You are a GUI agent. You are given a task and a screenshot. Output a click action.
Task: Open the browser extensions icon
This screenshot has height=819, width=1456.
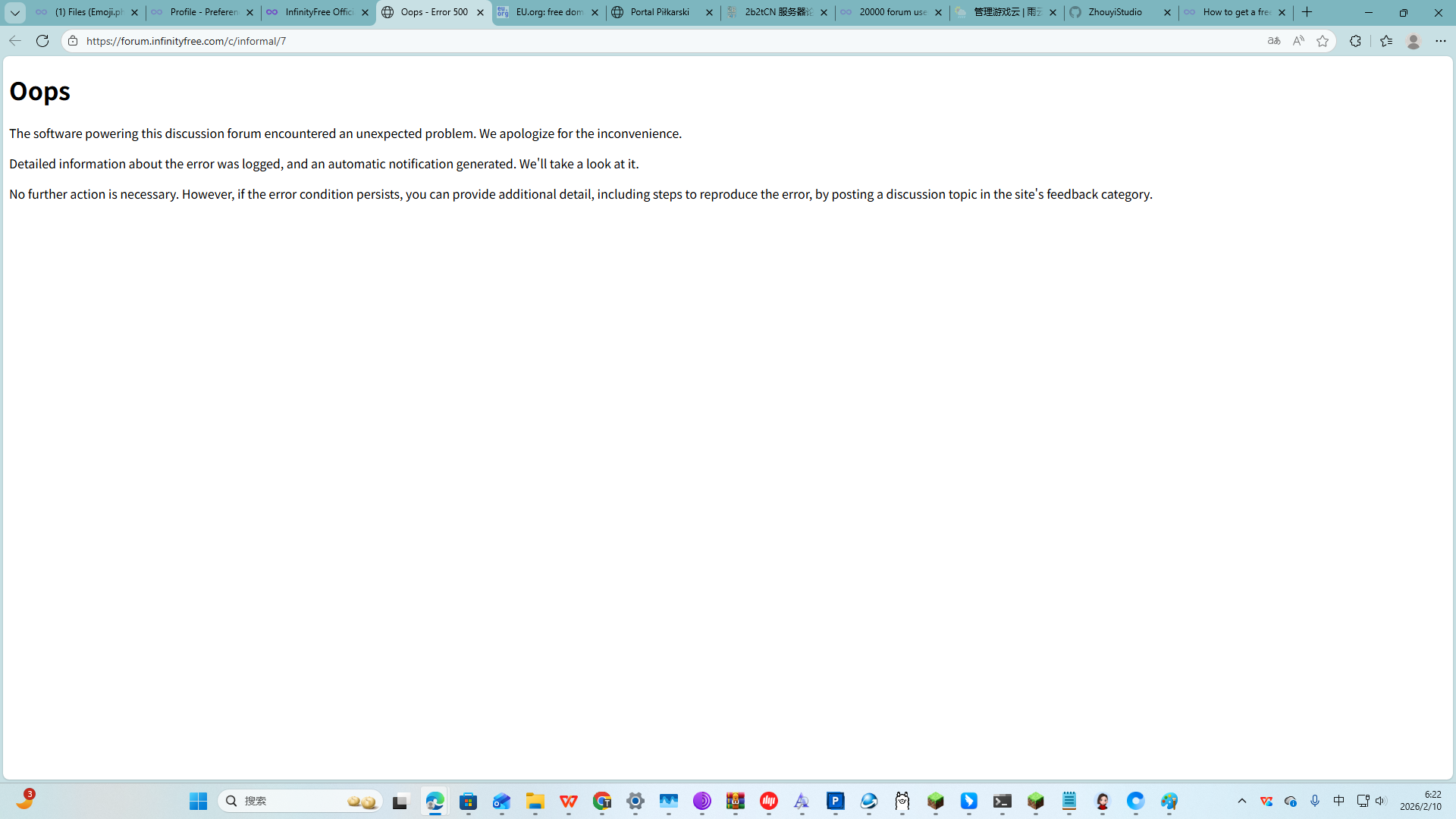coord(1355,41)
